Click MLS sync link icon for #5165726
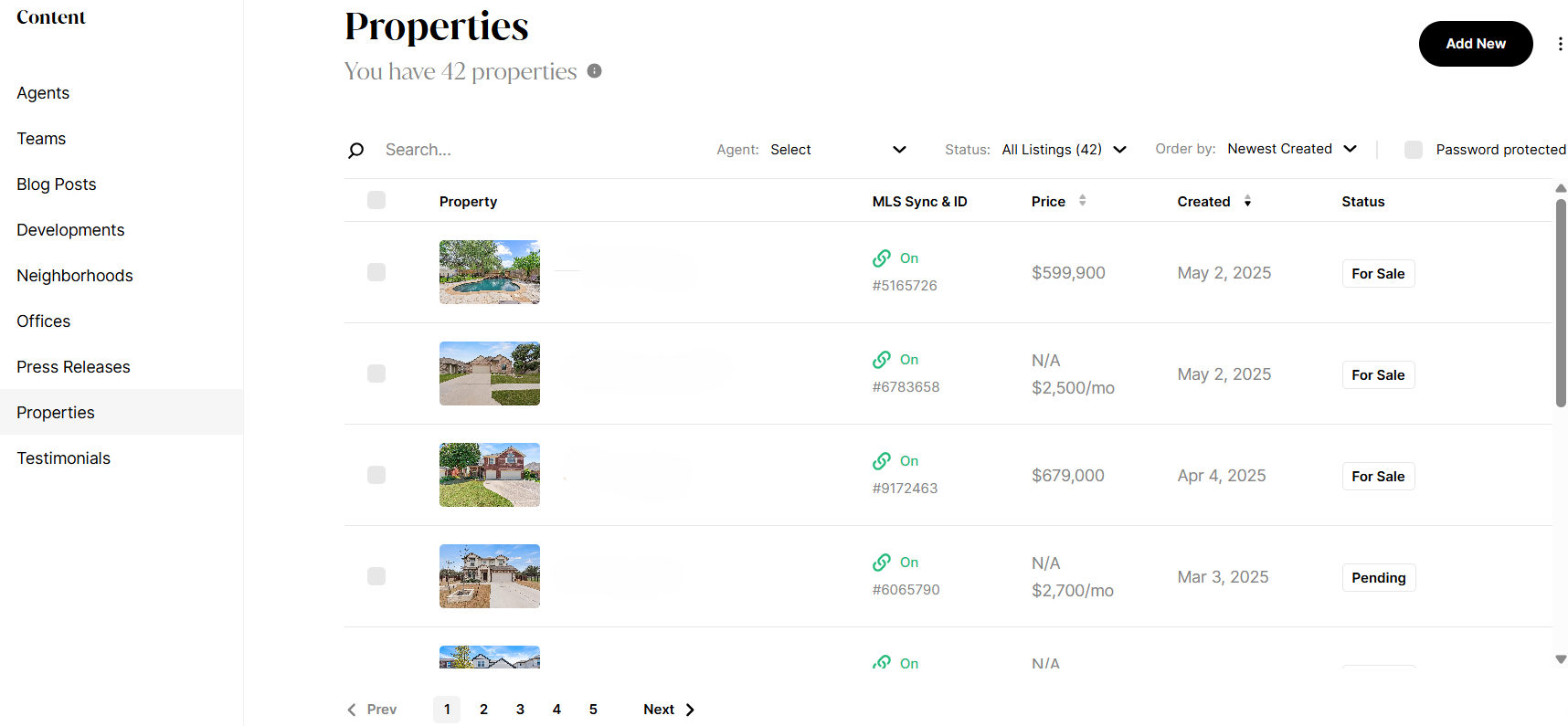 (882, 258)
